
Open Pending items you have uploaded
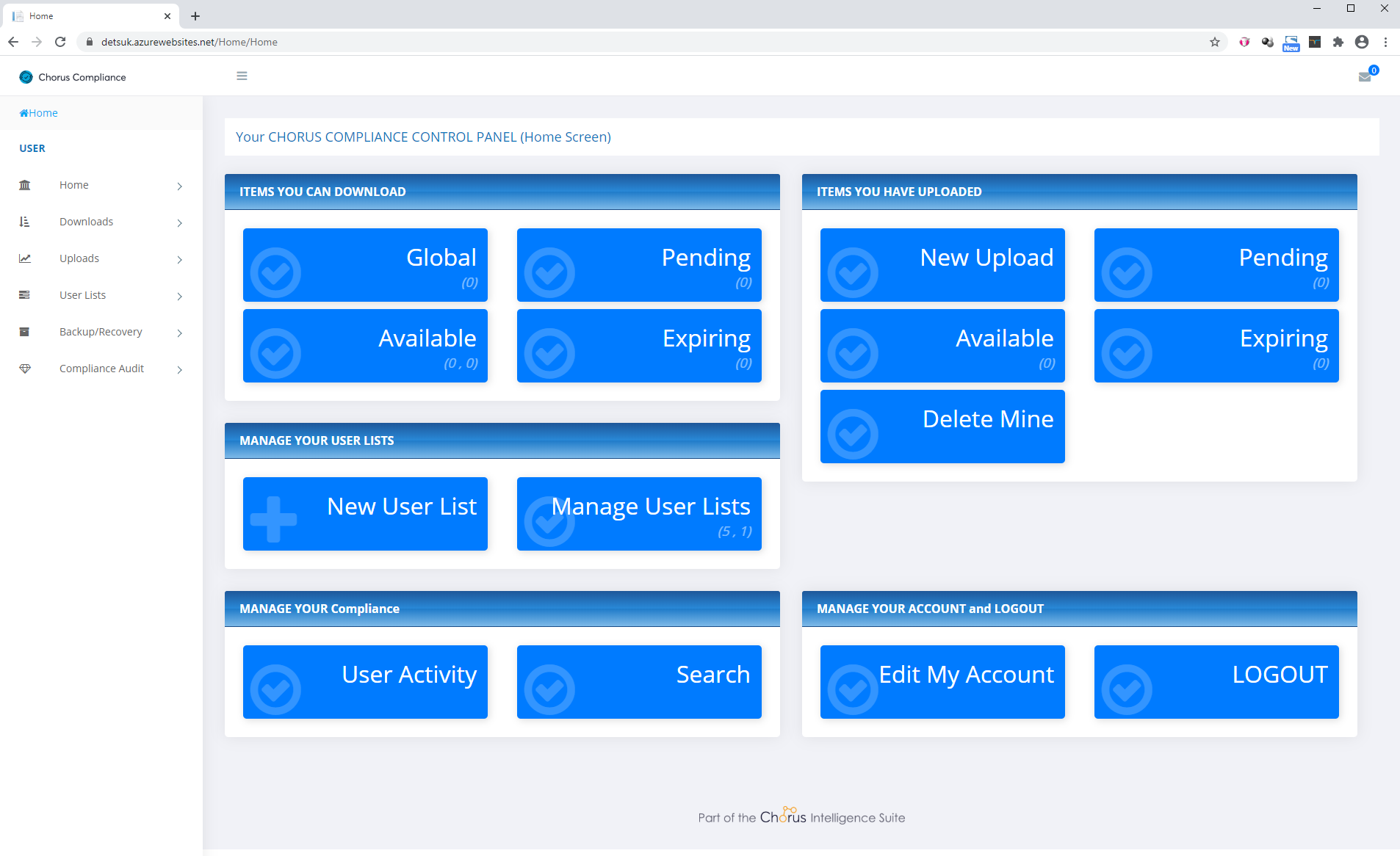(1216, 265)
